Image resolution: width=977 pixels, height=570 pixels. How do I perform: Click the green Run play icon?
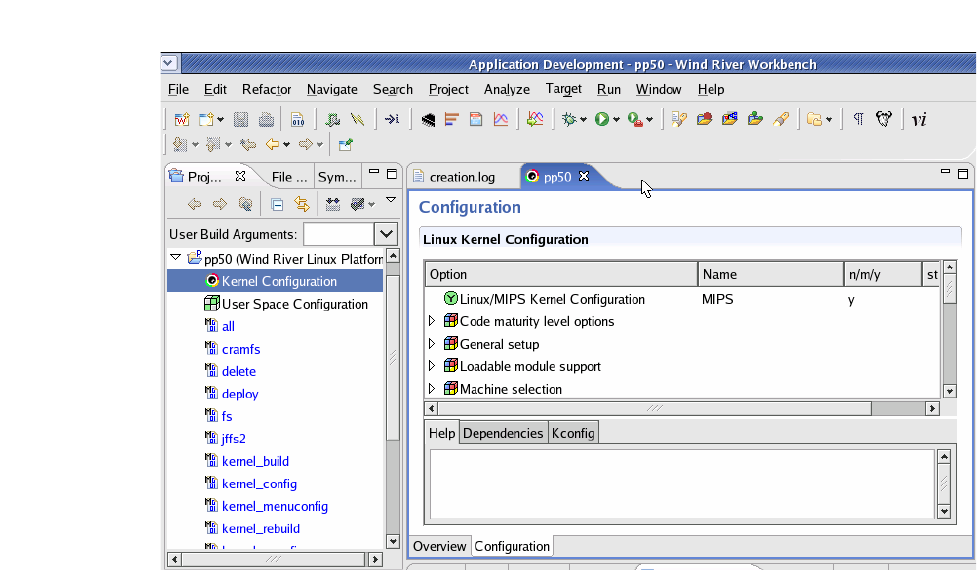click(601, 119)
